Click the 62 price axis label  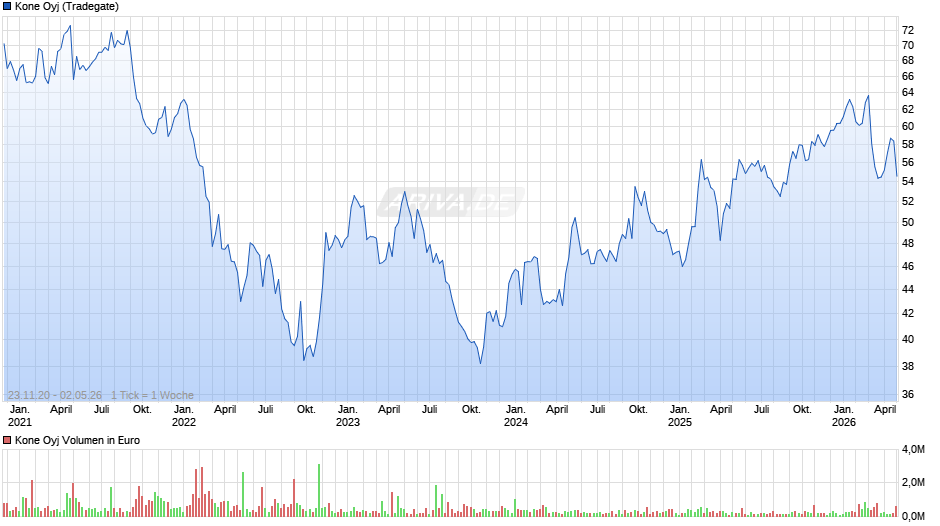[908, 109]
